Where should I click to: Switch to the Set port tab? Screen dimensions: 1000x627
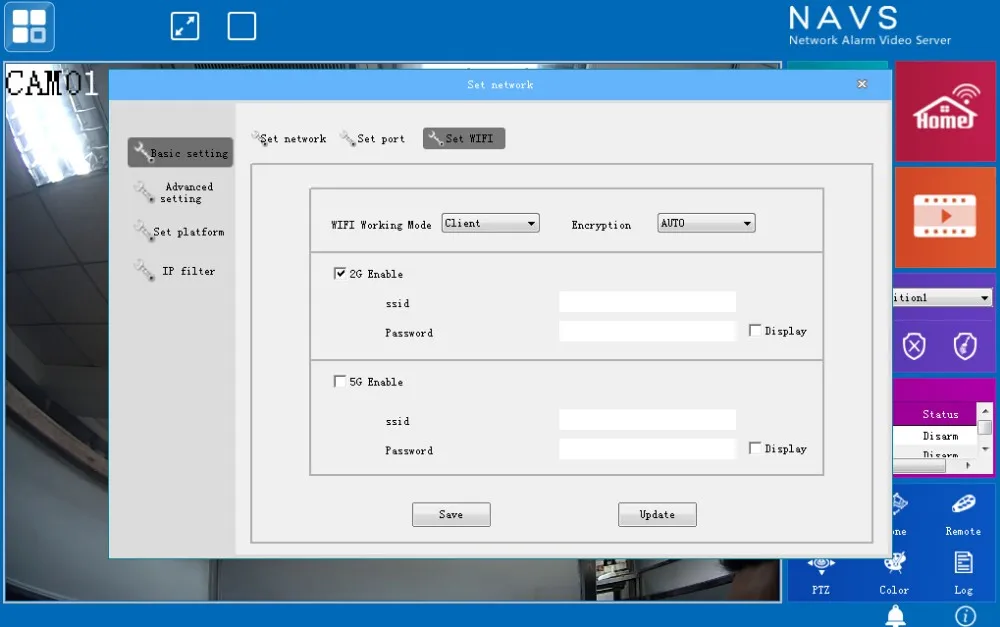(373, 139)
